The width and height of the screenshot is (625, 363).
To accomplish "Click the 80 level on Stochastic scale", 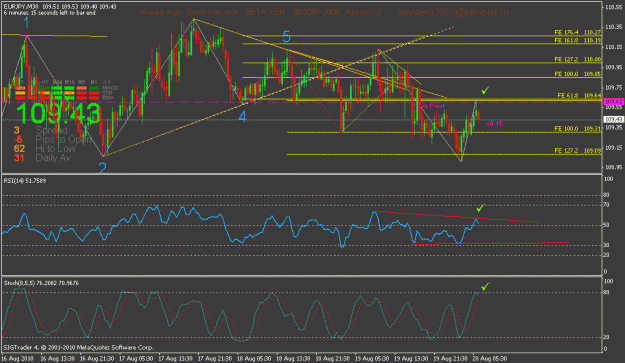I will [x=606, y=292].
